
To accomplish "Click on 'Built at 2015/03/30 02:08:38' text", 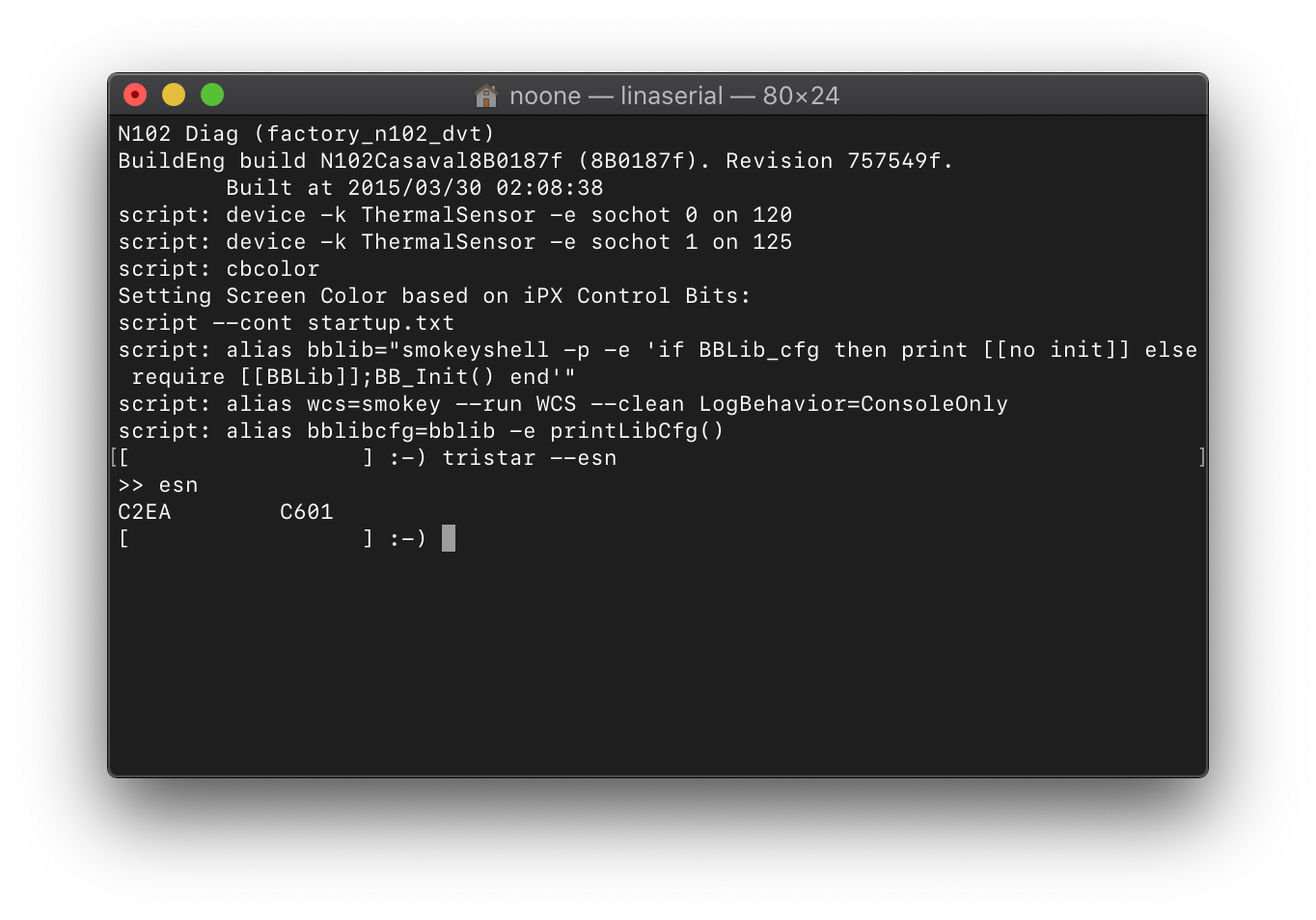I will click(x=415, y=188).
